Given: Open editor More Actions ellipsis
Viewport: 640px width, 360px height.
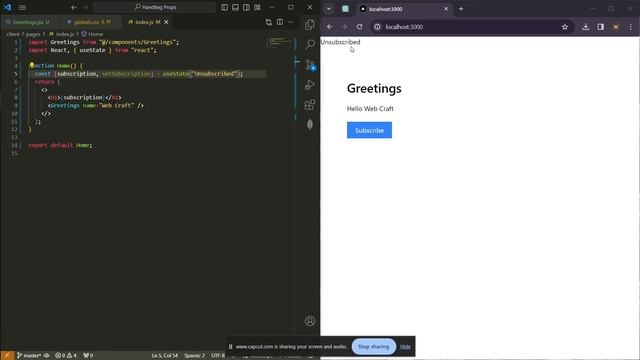Looking at the screenshot, I should tap(291, 22).
